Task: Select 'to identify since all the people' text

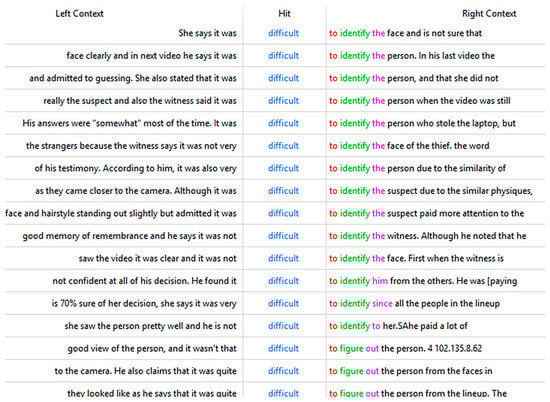Action: 393,303
